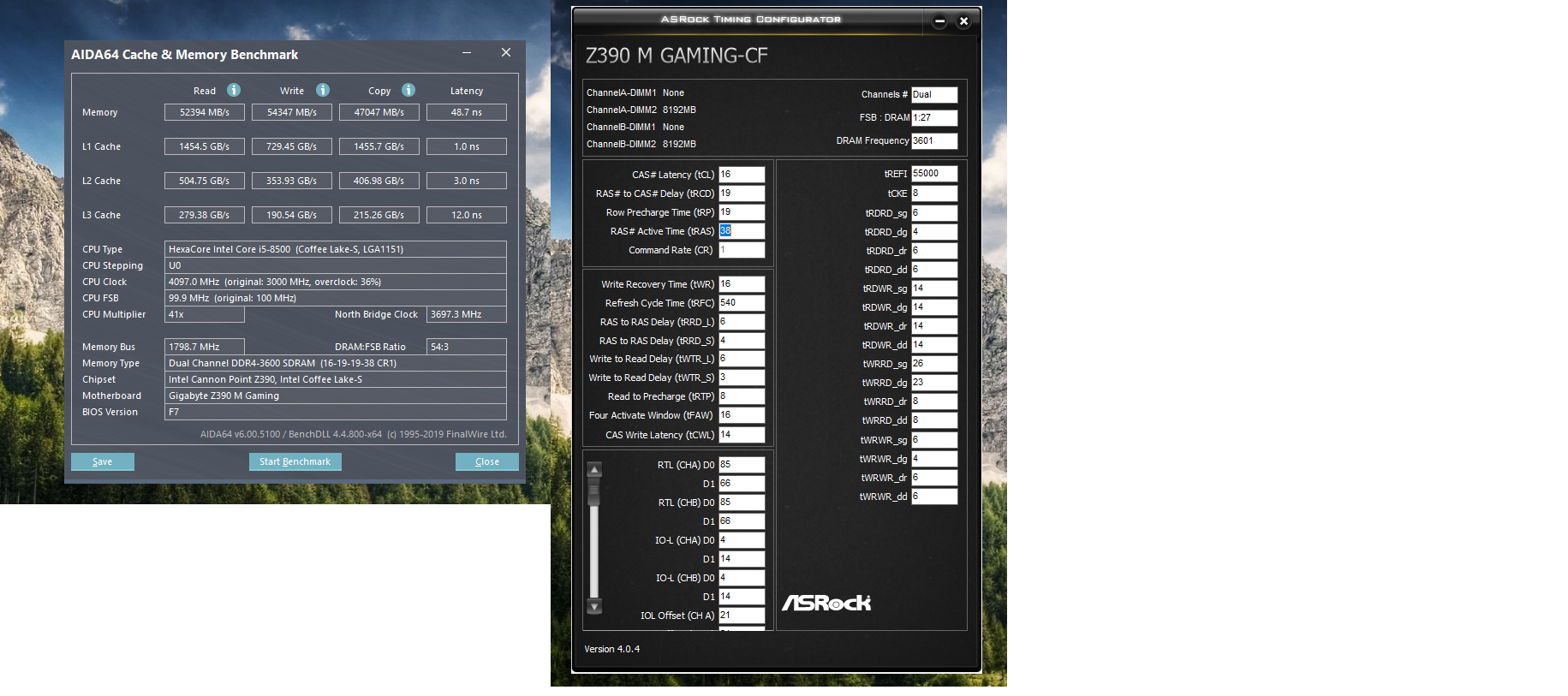1568x696 pixels.
Task: Click the tREFI value field
Action: point(934,174)
